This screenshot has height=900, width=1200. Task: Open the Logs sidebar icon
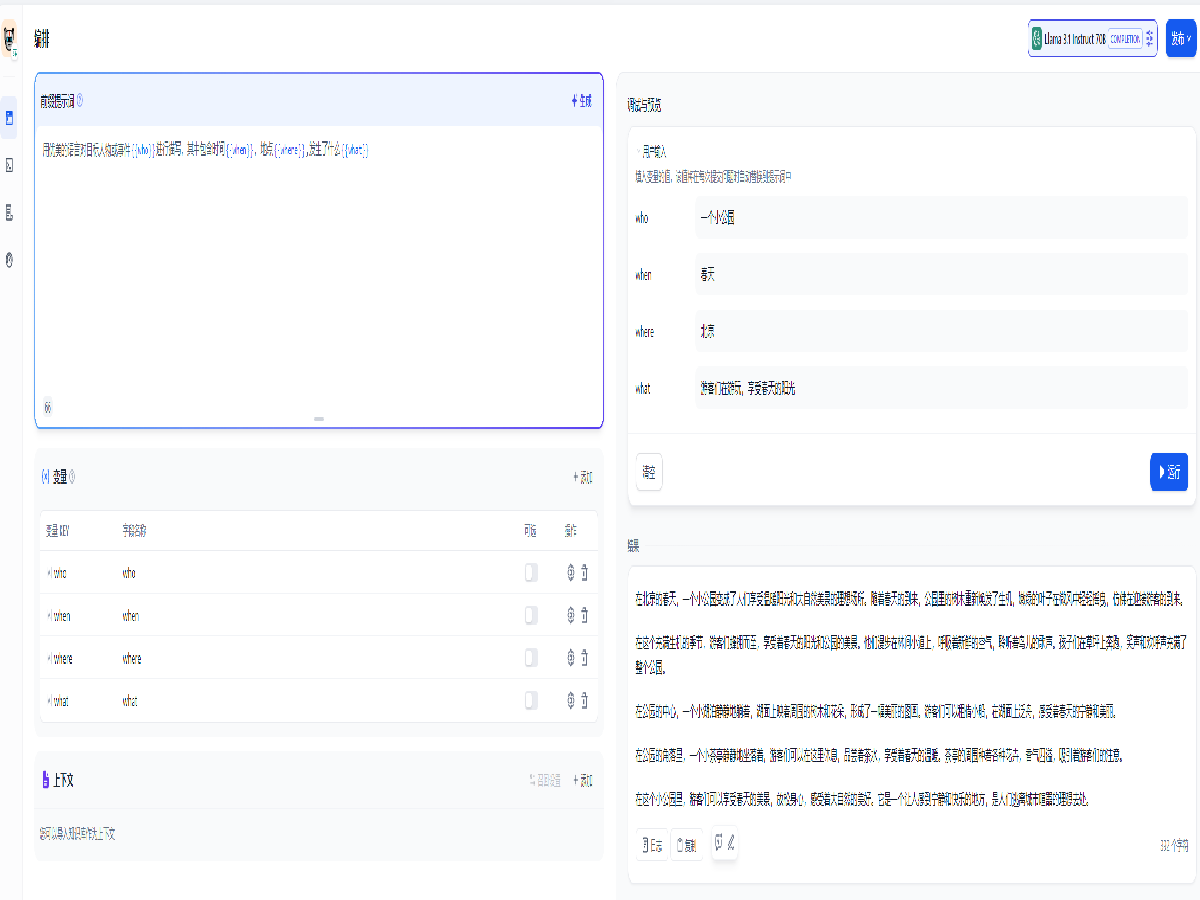(x=9, y=212)
